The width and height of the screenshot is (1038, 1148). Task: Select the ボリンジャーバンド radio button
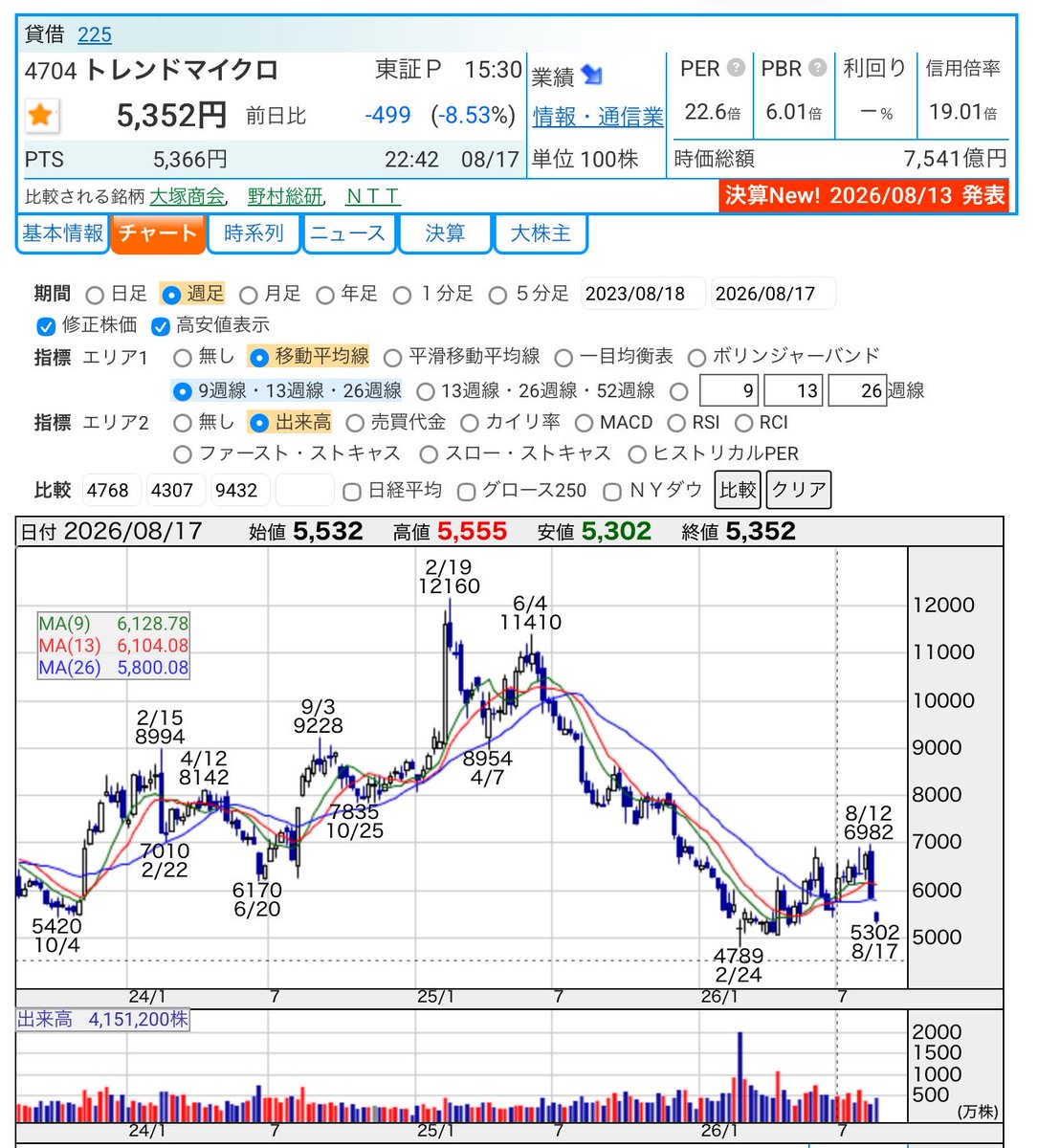pos(696,358)
